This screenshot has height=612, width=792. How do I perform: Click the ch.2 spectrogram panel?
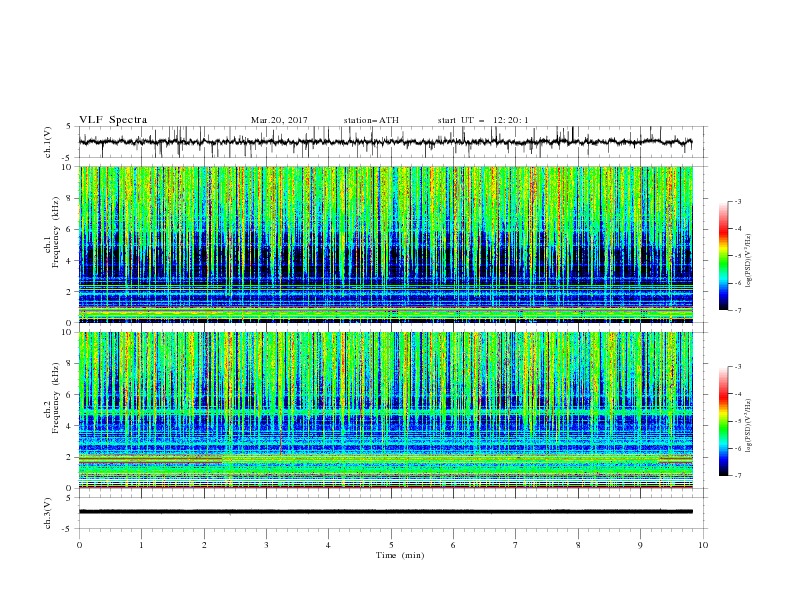pyautogui.click(x=386, y=410)
